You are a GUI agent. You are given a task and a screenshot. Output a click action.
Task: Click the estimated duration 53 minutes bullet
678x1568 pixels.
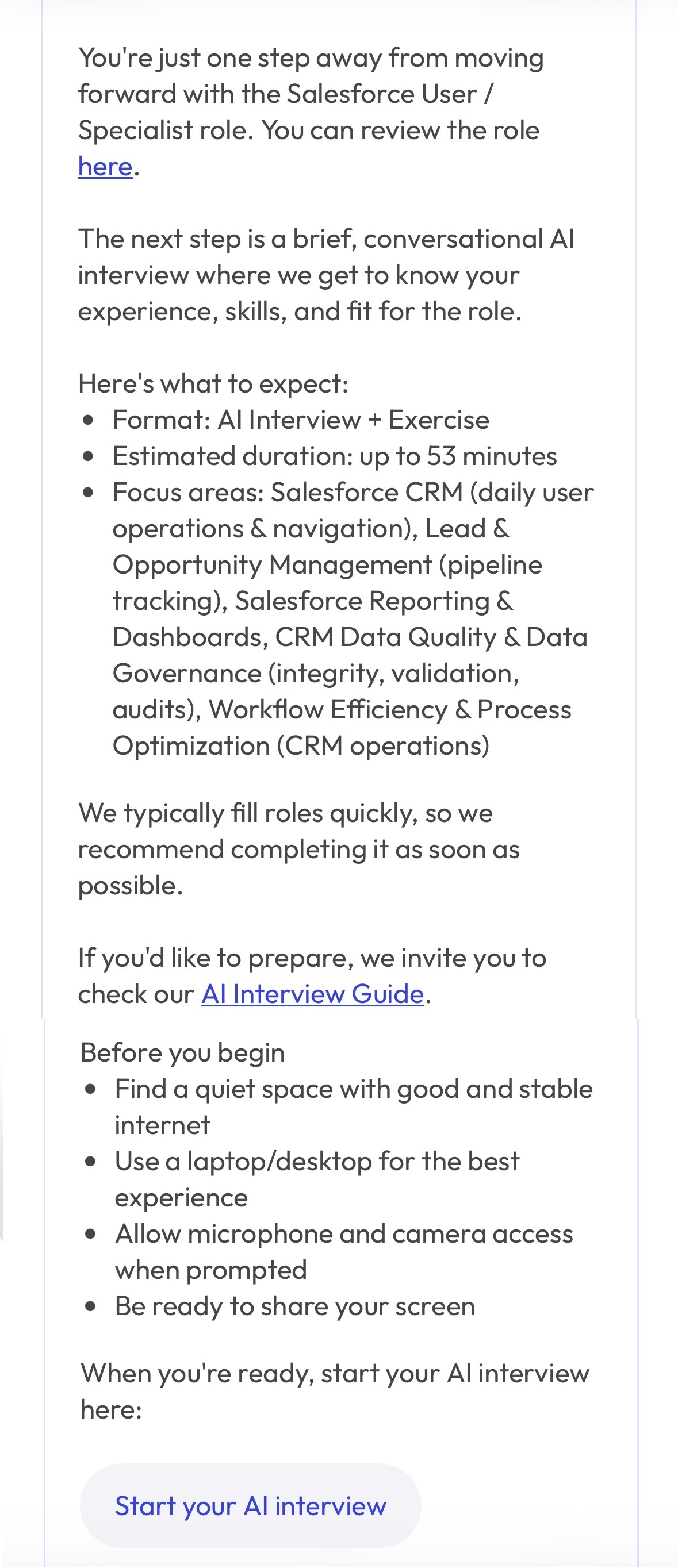[x=335, y=456]
